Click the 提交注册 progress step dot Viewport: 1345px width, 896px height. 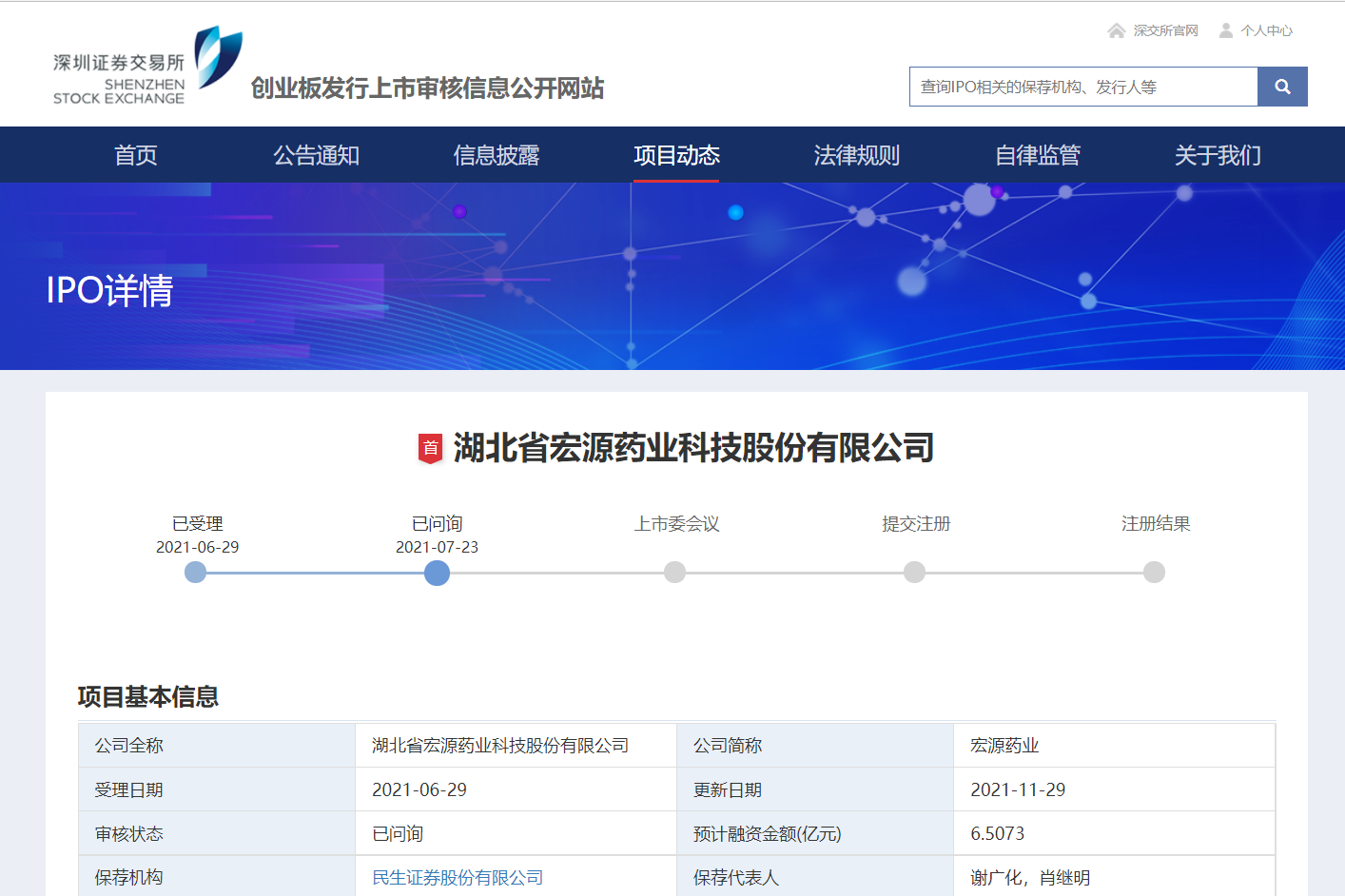pyautogui.click(x=914, y=572)
